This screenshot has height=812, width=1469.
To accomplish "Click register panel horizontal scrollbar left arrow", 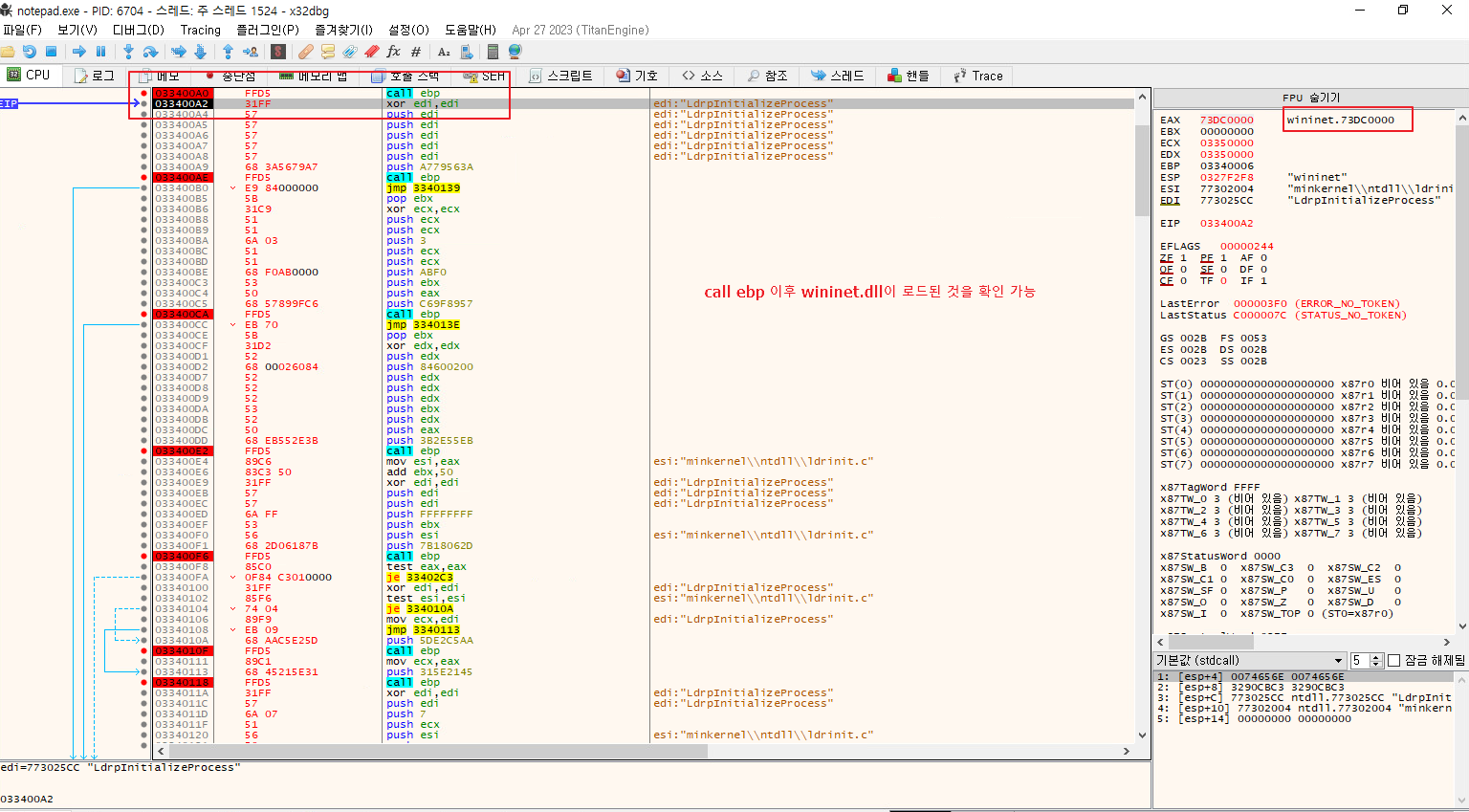I will tap(1162, 642).
